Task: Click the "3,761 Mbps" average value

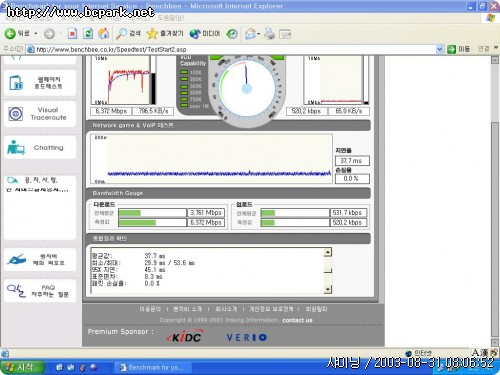Action: coord(206,213)
